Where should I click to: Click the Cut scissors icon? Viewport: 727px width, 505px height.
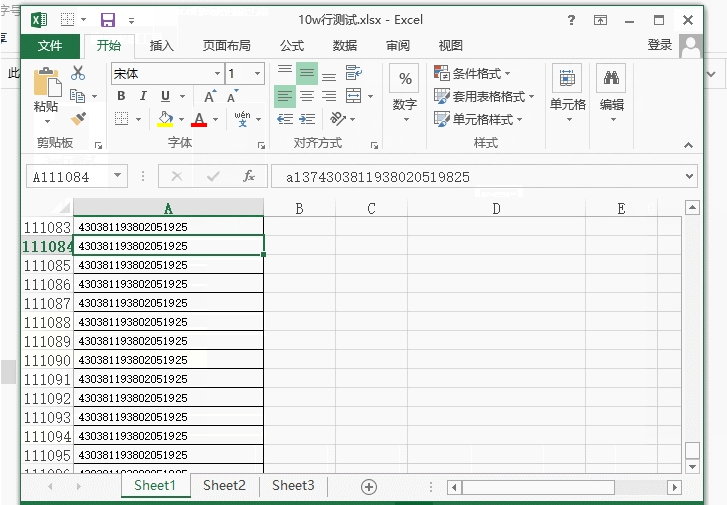[x=78, y=73]
